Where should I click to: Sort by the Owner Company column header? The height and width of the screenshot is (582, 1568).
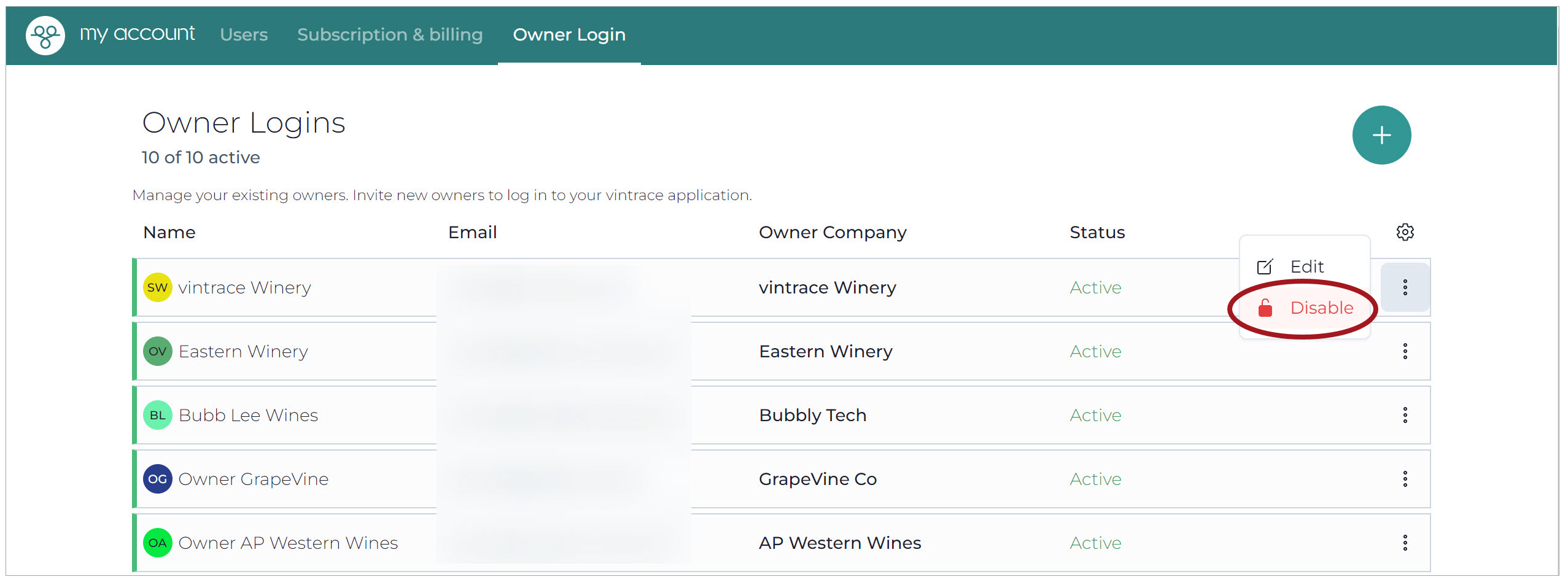tap(833, 233)
